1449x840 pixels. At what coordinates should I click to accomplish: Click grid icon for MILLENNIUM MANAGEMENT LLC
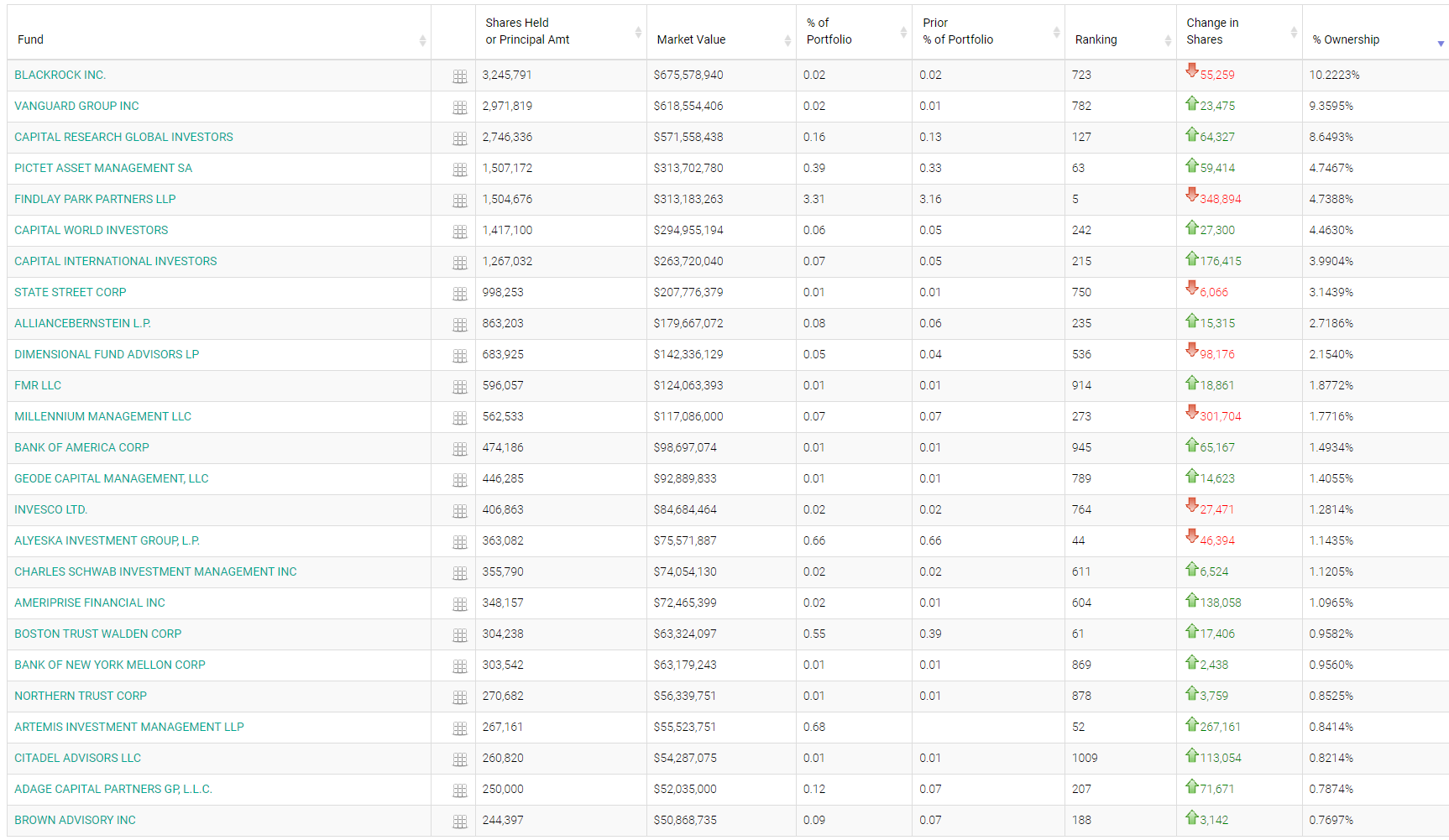pyautogui.click(x=460, y=418)
